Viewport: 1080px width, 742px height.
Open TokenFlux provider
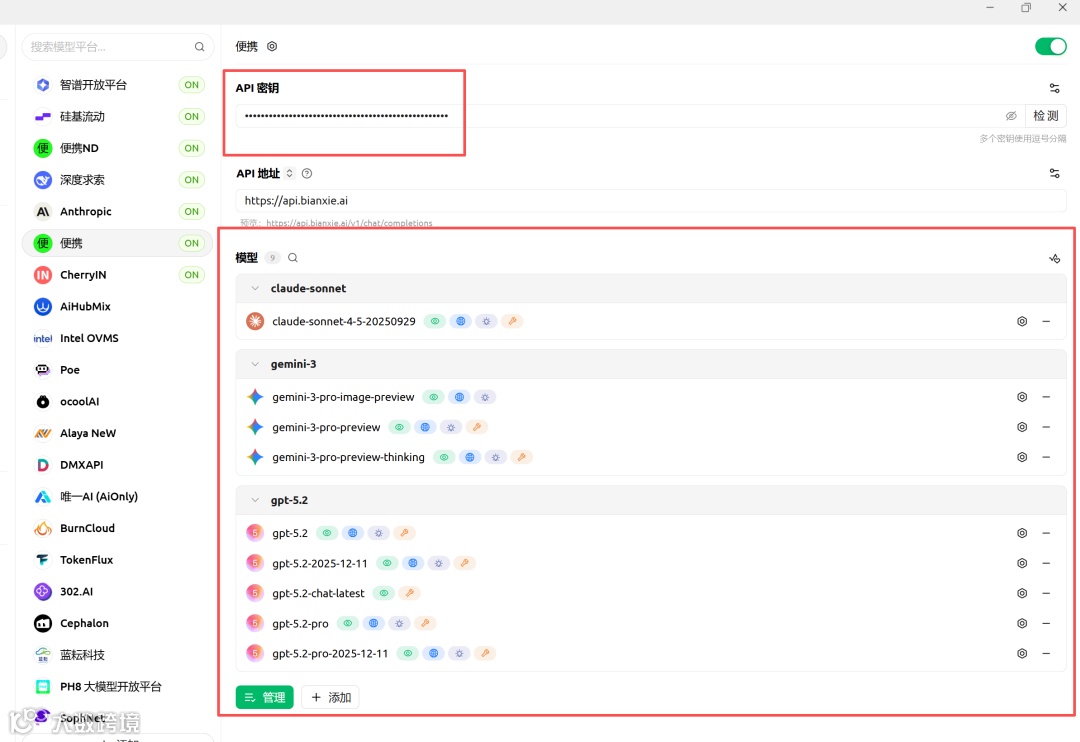[118, 560]
